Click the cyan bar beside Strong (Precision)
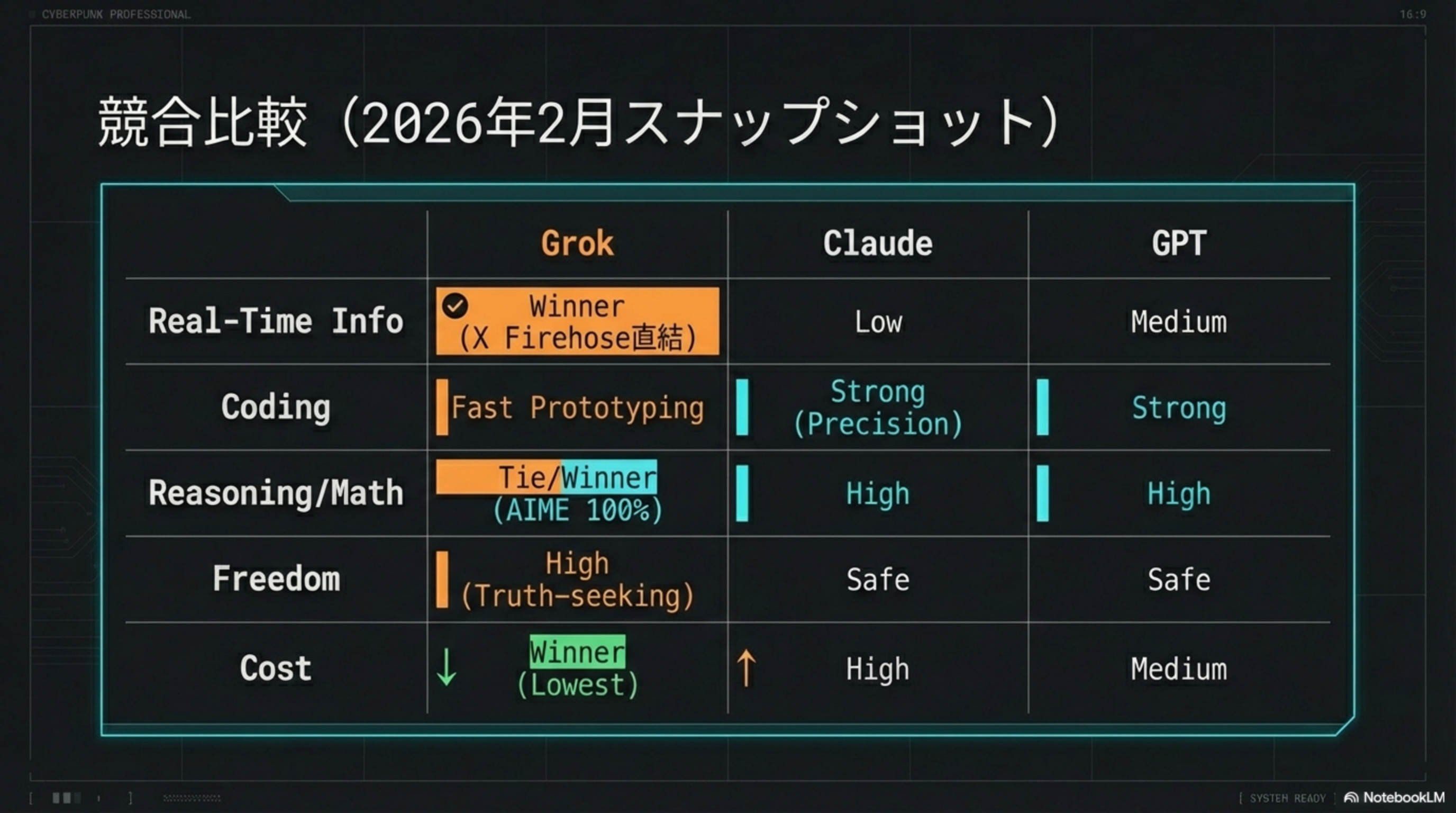This screenshot has height=813, width=1456. [x=742, y=407]
